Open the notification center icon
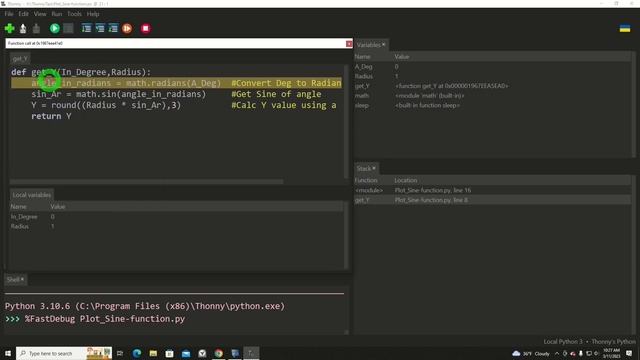The image size is (640, 360). (x=629, y=353)
